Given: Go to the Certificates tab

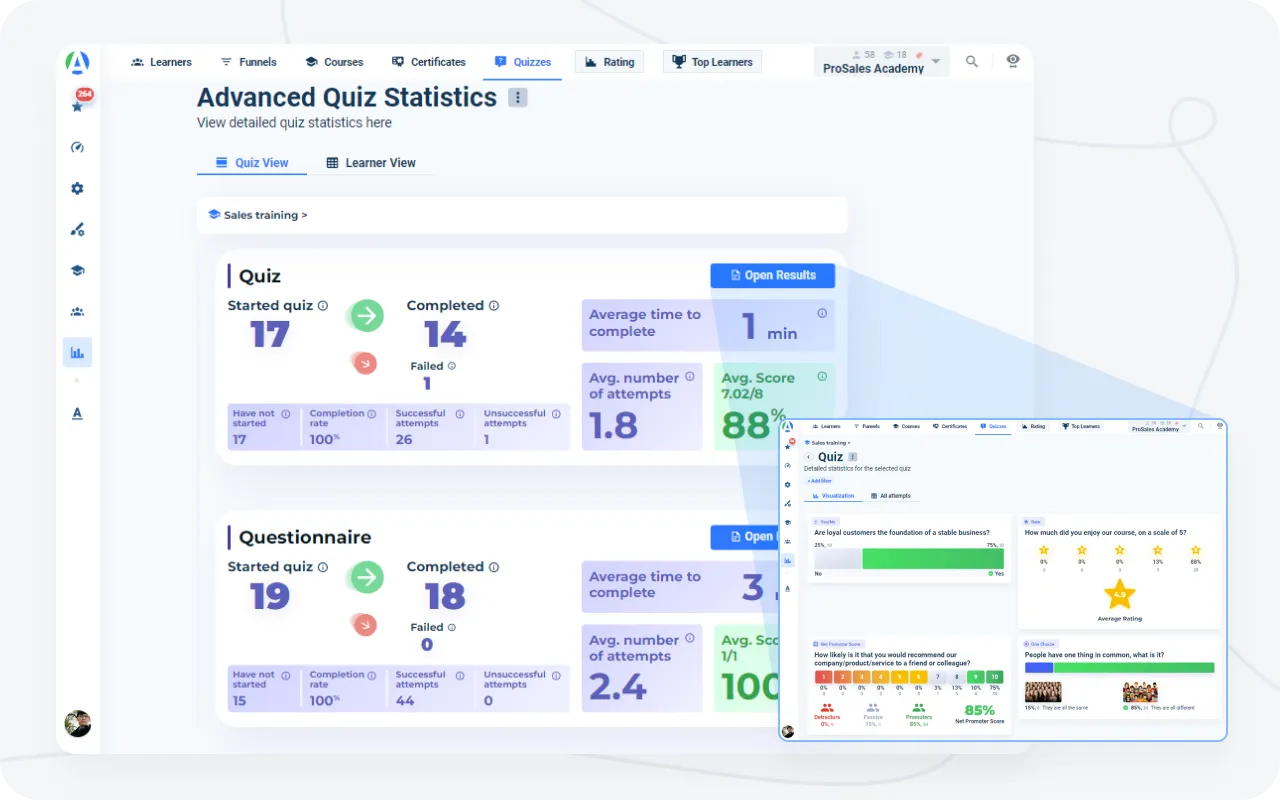Looking at the screenshot, I should pos(428,62).
